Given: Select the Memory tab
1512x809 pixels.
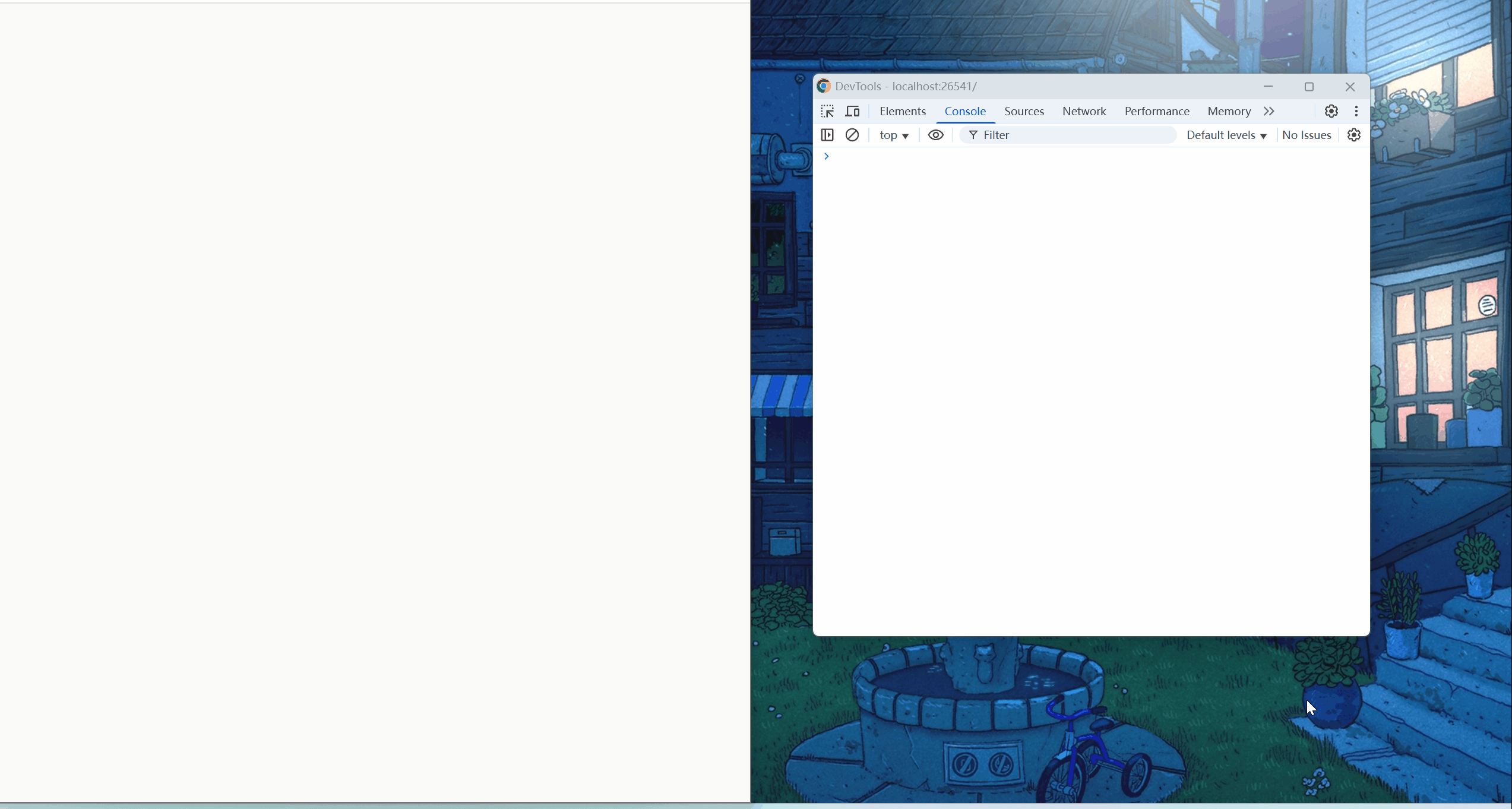Looking at the screenshot, I should (1229, 111).
